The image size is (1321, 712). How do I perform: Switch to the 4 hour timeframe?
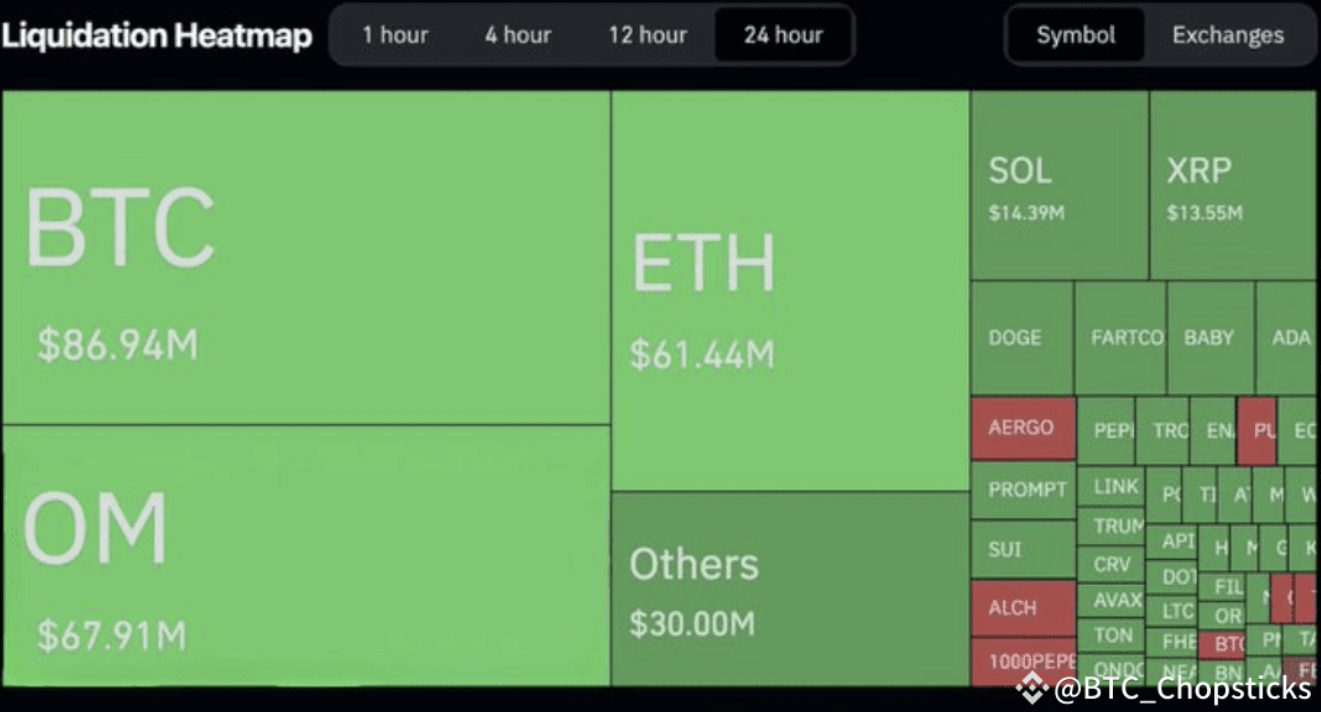click(518, 35)
